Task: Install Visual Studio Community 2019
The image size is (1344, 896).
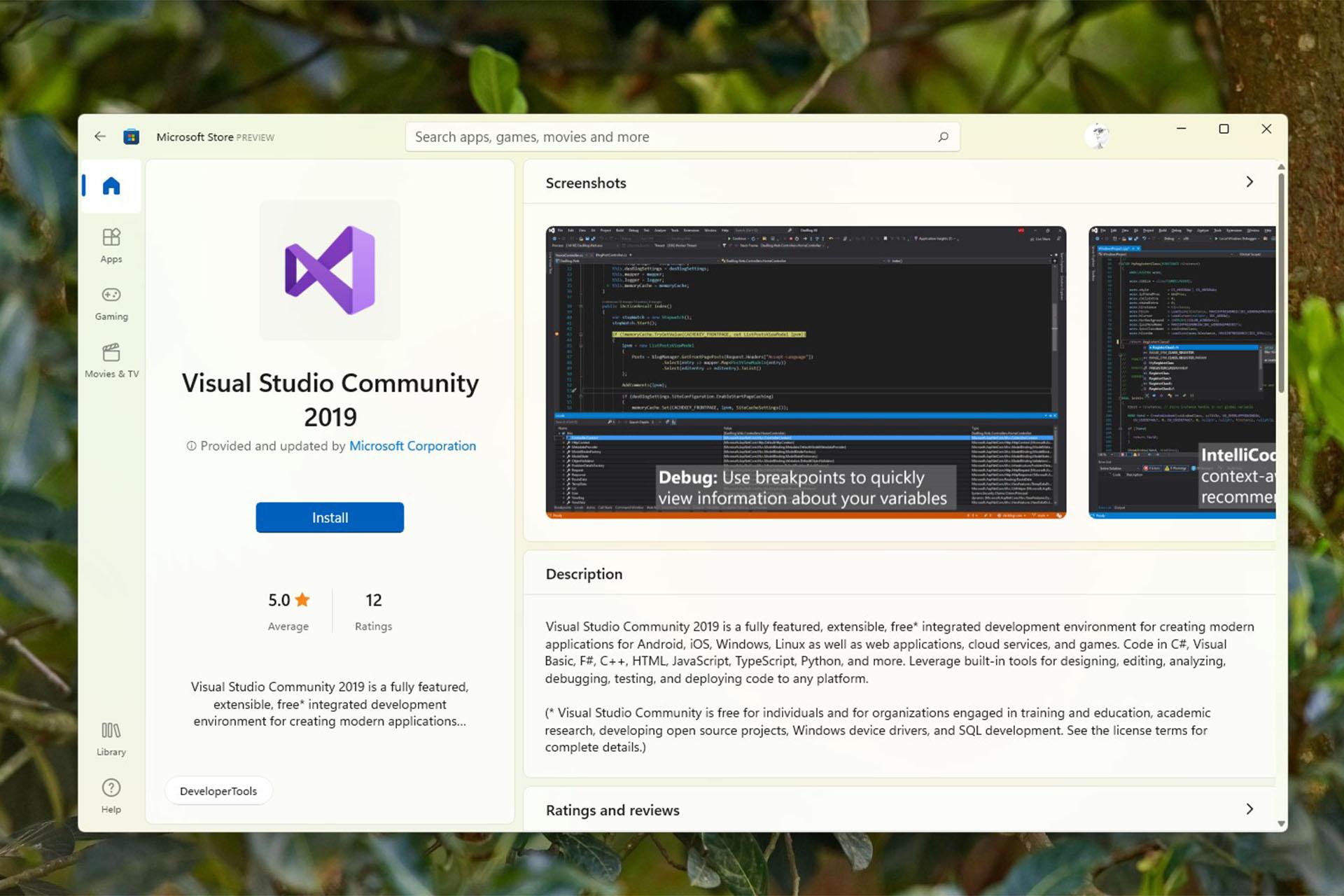Action: [330, 517]
